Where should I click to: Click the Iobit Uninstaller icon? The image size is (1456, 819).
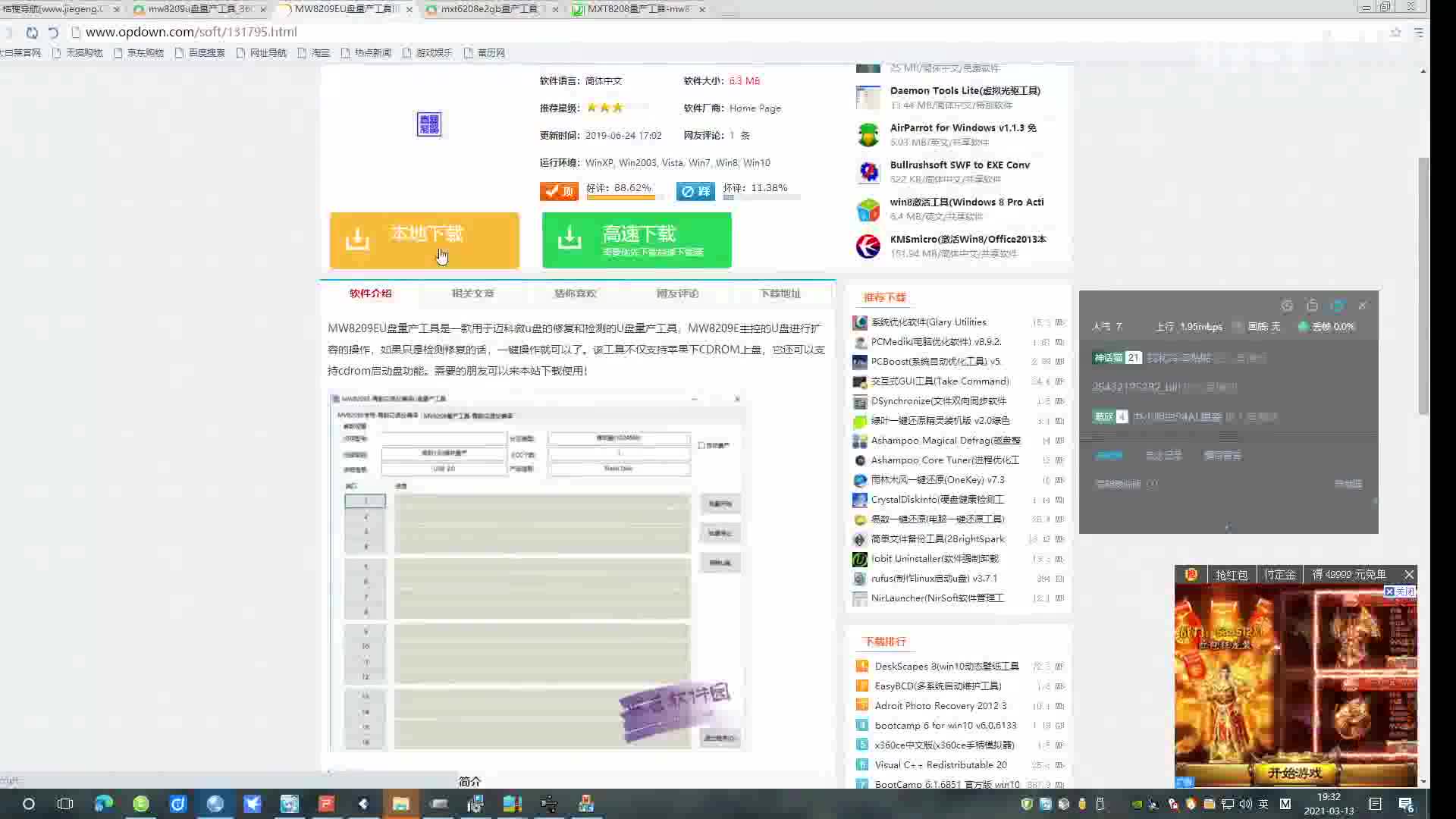pyautogui.click(x=859, y=559)
